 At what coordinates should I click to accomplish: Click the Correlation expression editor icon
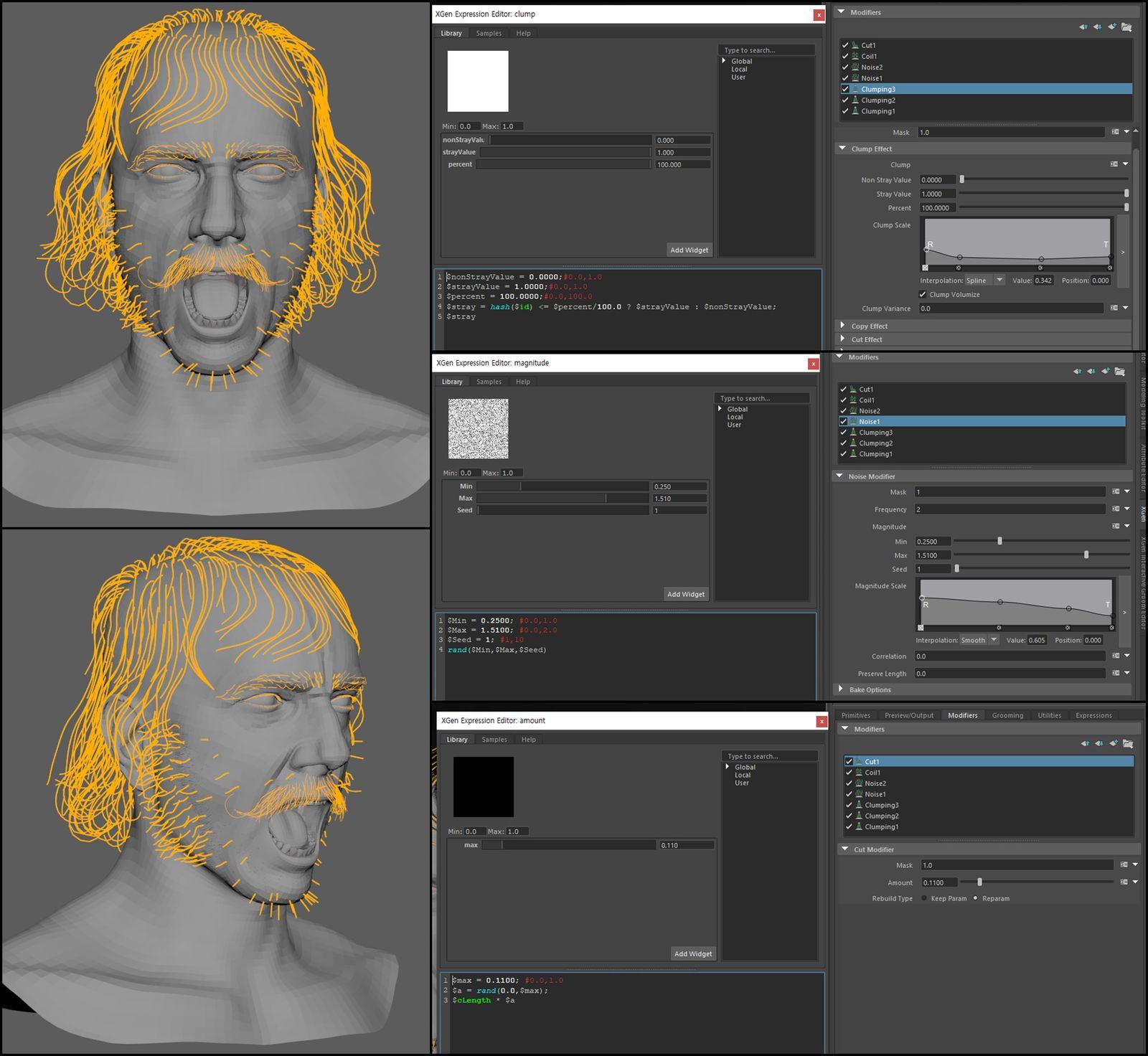1116,656
